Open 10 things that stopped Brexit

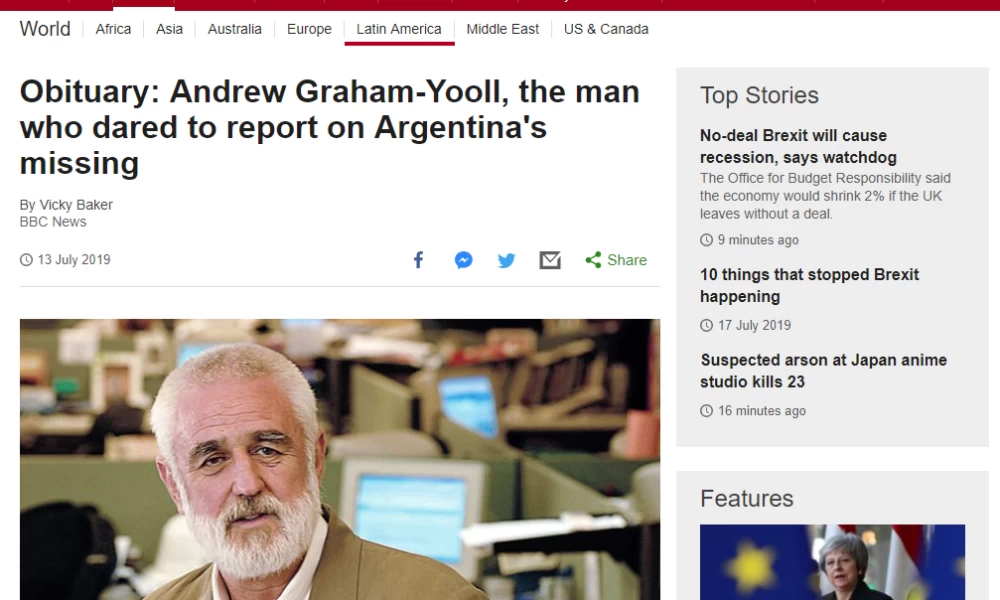809,286
